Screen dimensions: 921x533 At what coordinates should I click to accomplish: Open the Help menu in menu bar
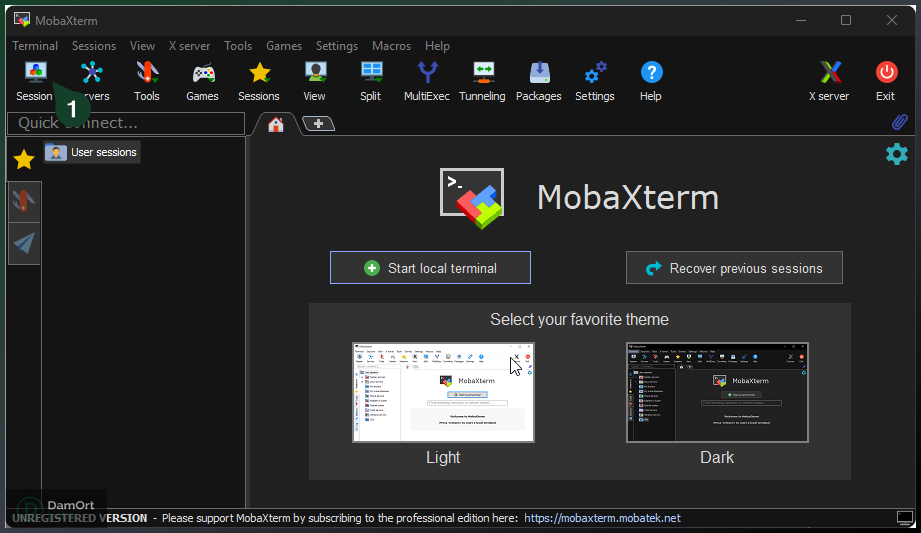click(437, 46)
